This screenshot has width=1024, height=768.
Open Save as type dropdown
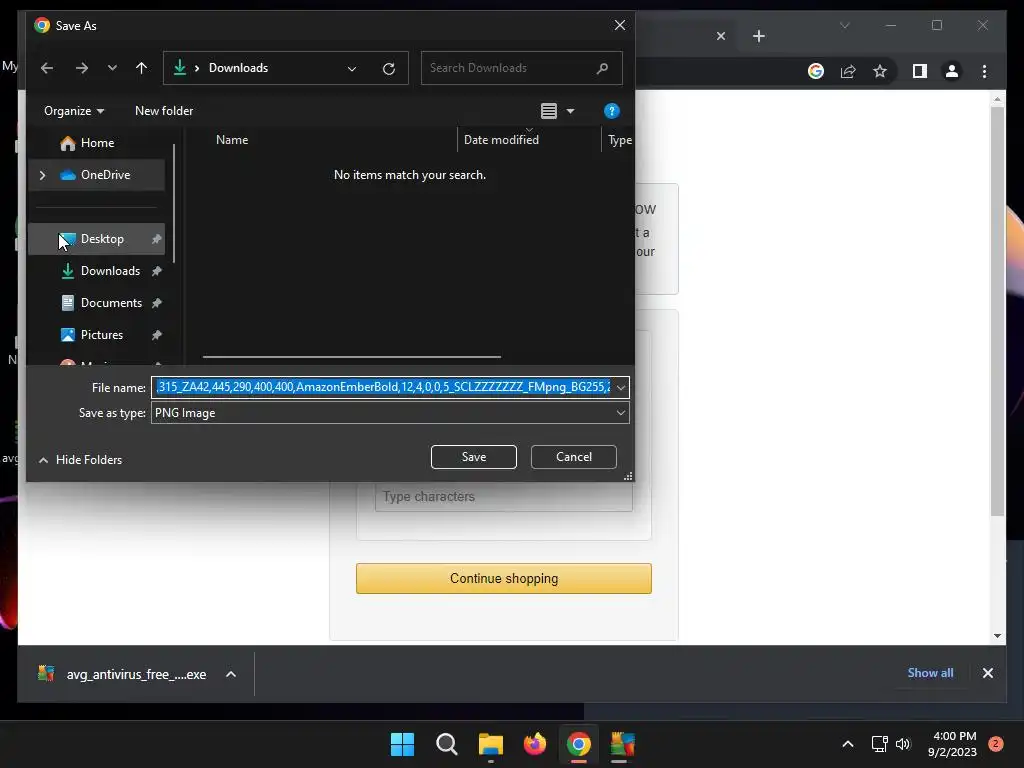click(x=390, y=413)
